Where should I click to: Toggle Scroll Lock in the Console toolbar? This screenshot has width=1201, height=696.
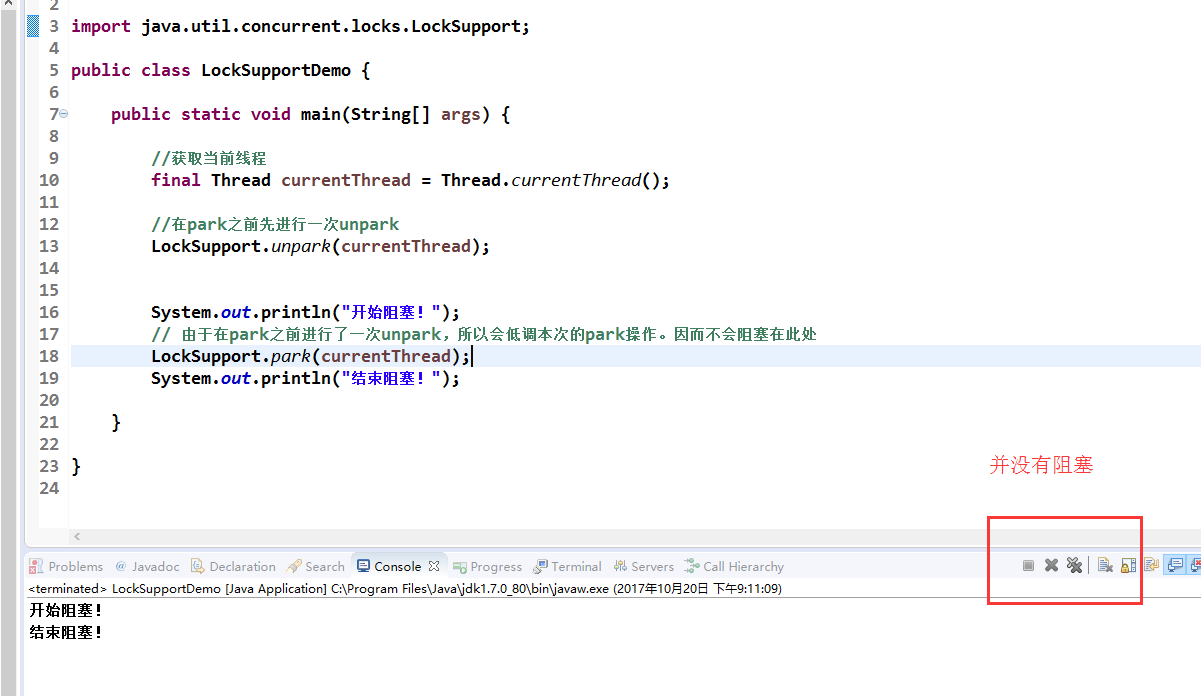coord(1128,566)
